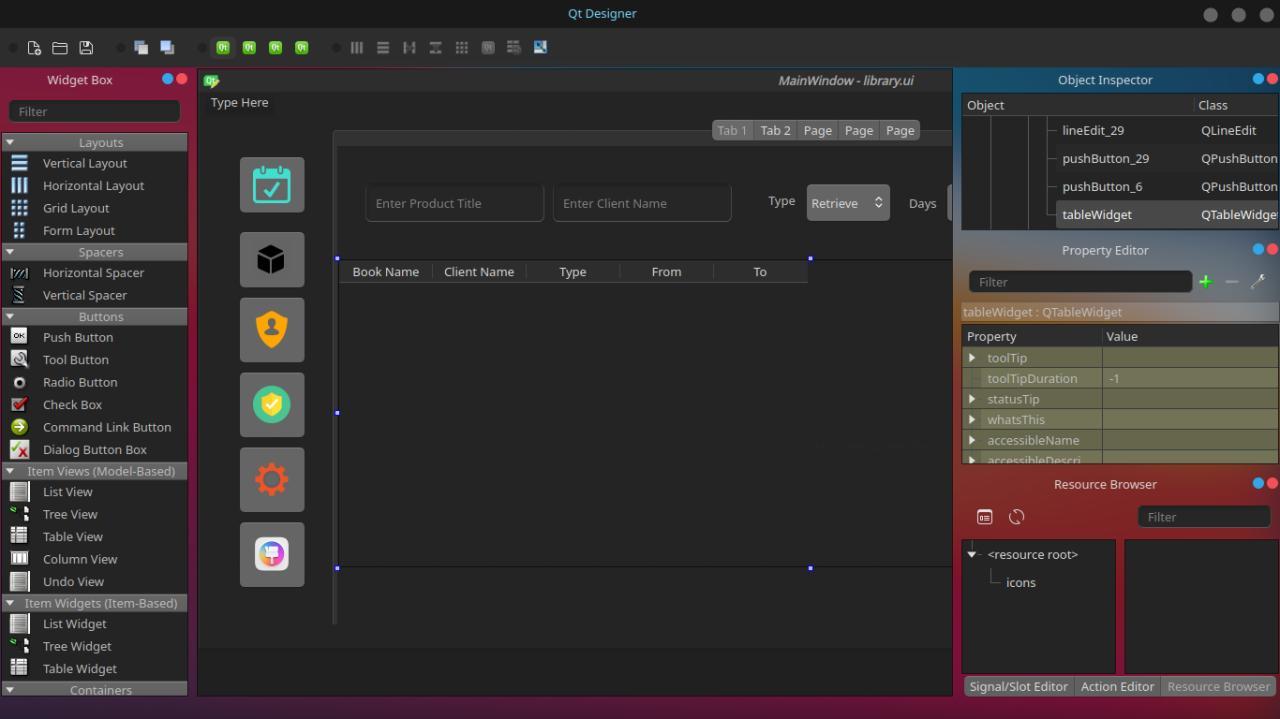Viewport: 1280px width, 719px height.
Task: Click the Break Layout toolbar icon
Action: click(x=514, y=47)
